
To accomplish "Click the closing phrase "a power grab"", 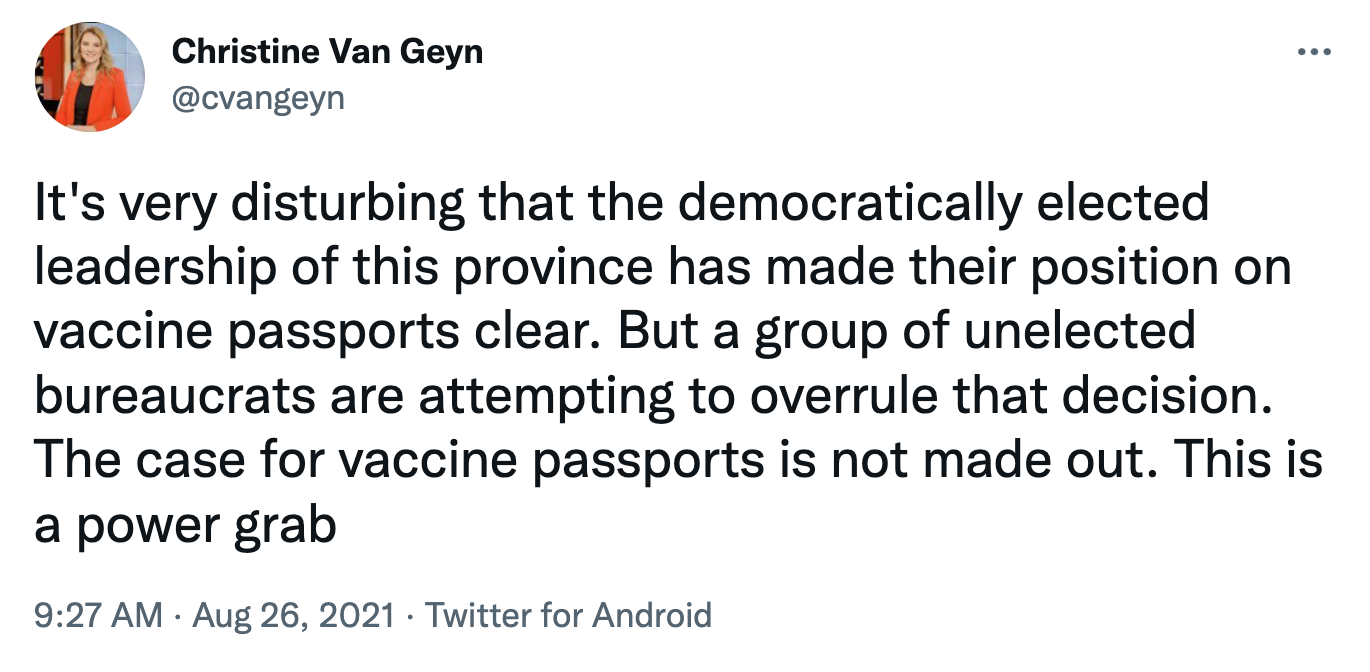I will [185, 524].
